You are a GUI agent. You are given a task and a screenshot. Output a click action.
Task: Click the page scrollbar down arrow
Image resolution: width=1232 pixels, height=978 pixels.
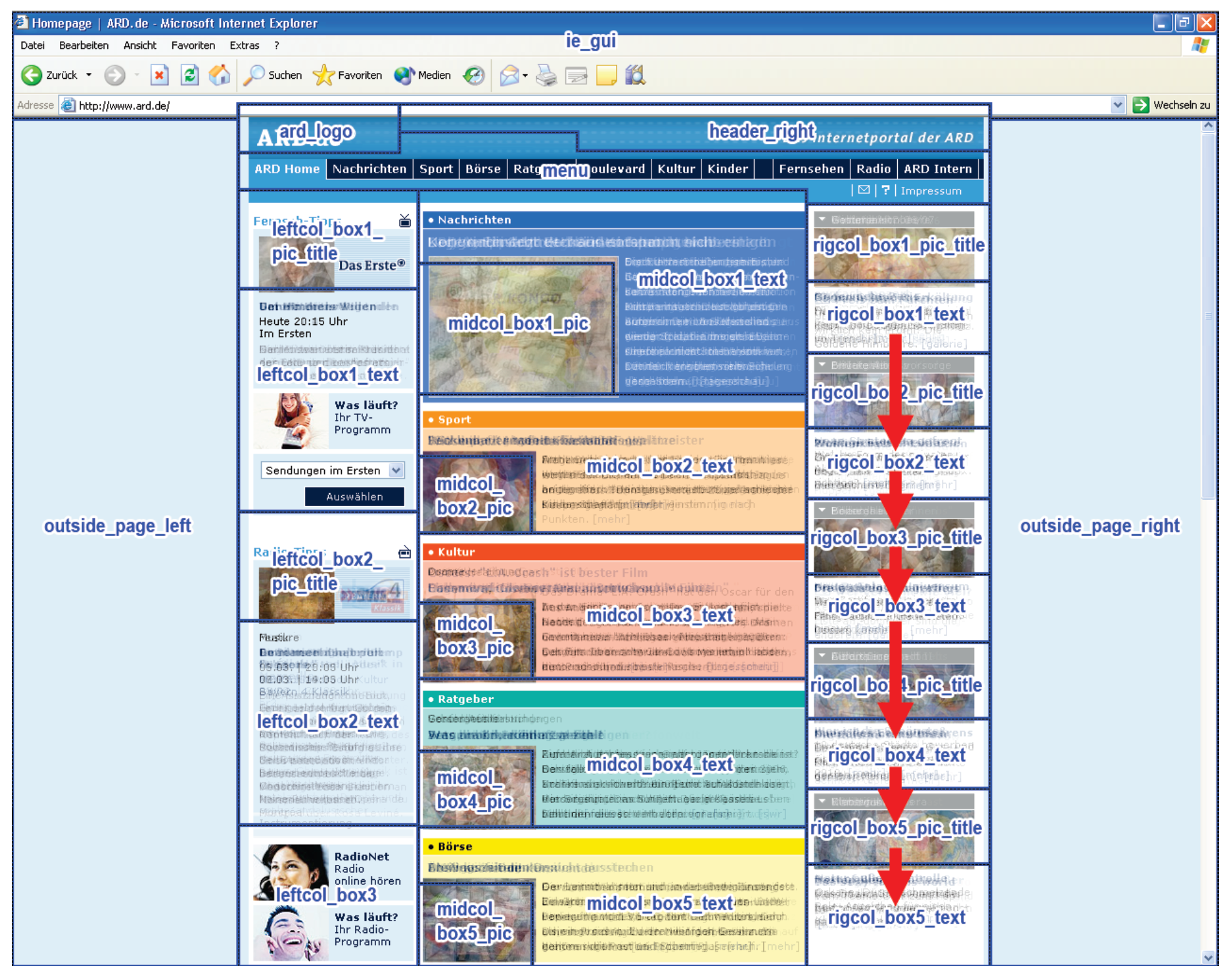(1208, 957)
